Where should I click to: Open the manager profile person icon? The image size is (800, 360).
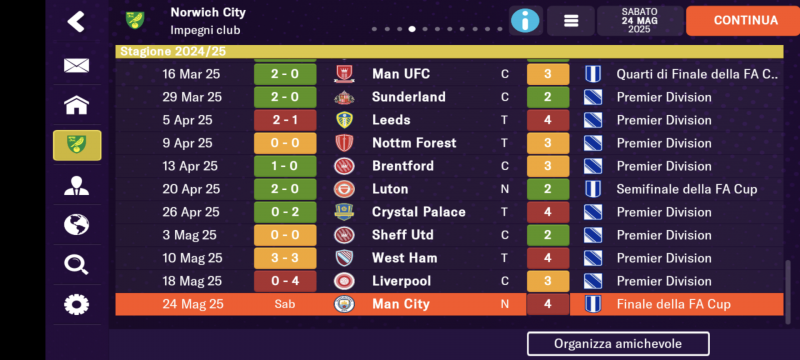pyautogui.click(x=77, y=185)
